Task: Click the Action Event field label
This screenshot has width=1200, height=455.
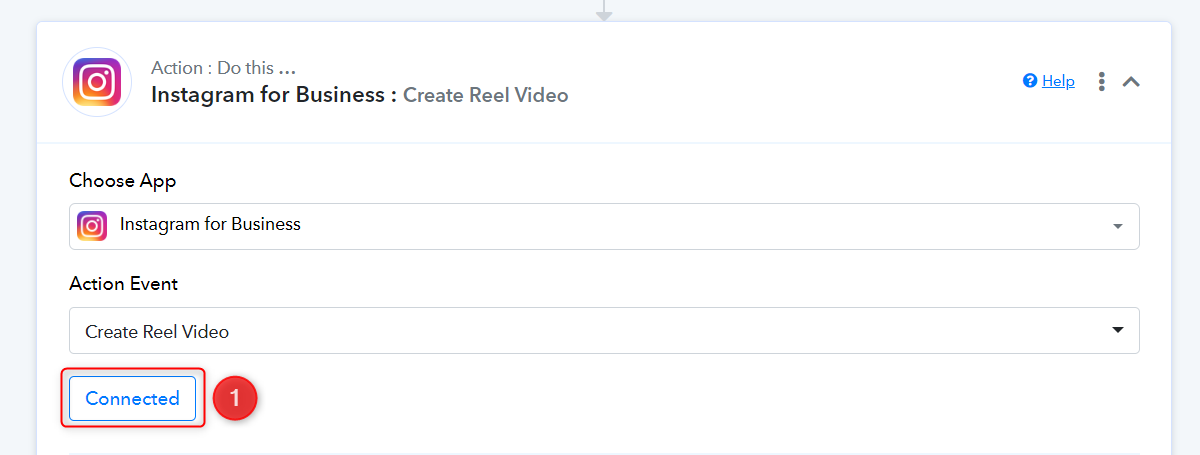Action: (x=124, y=284)
